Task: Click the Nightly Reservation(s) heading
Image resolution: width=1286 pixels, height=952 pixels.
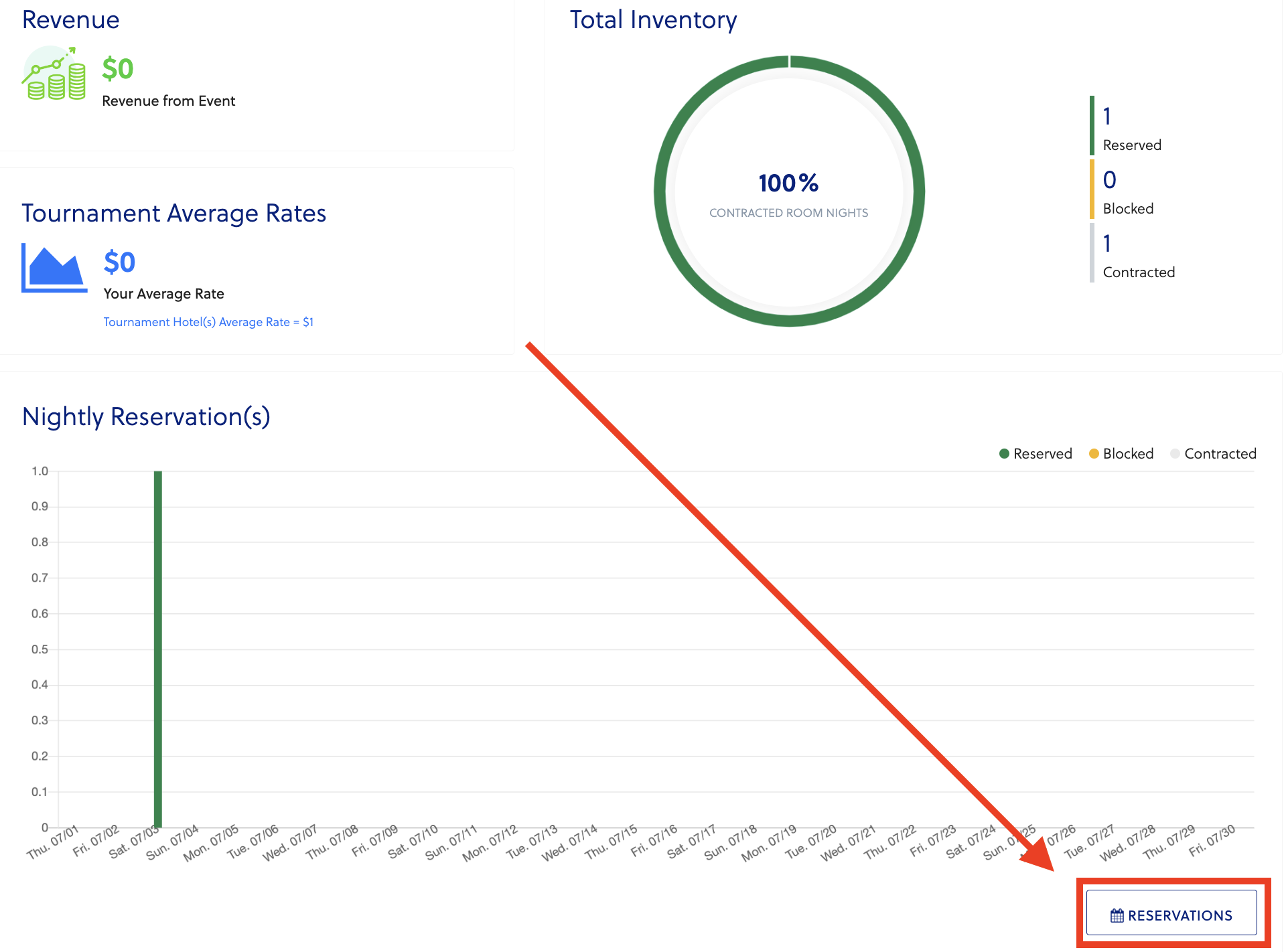Action: 146,416
